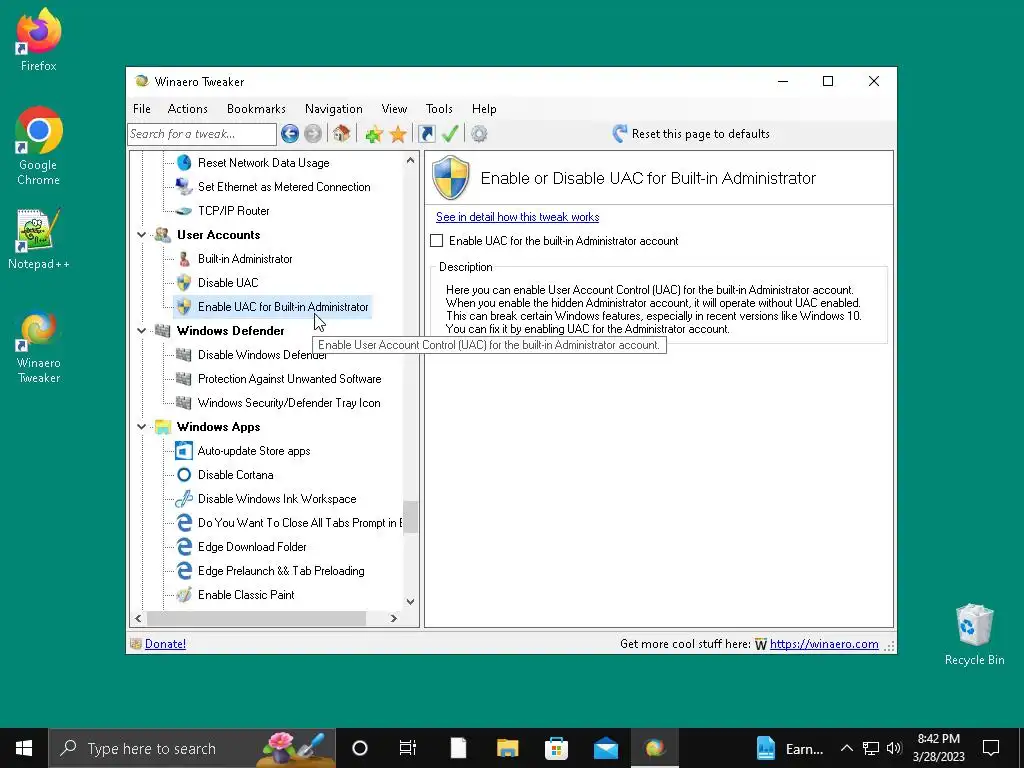The height and width of the screenshot is (768, 1024).
Task: Open the View menu
Action: 394,109
